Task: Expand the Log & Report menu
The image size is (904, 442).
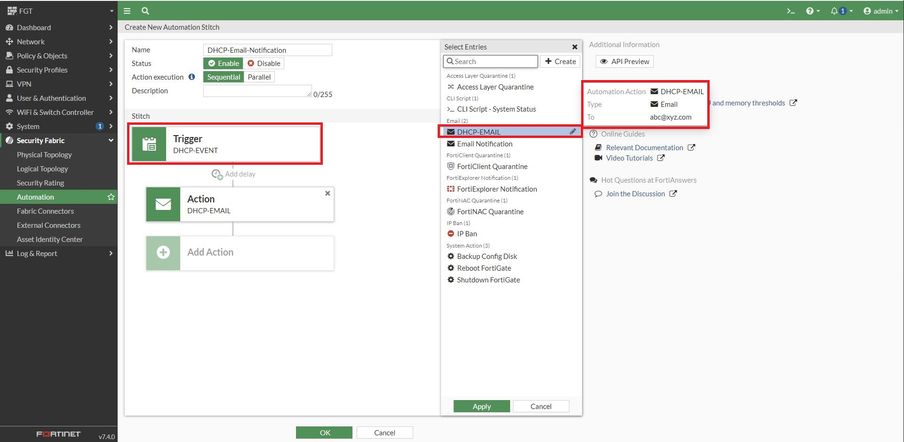Action: click(x=59, y=253)
